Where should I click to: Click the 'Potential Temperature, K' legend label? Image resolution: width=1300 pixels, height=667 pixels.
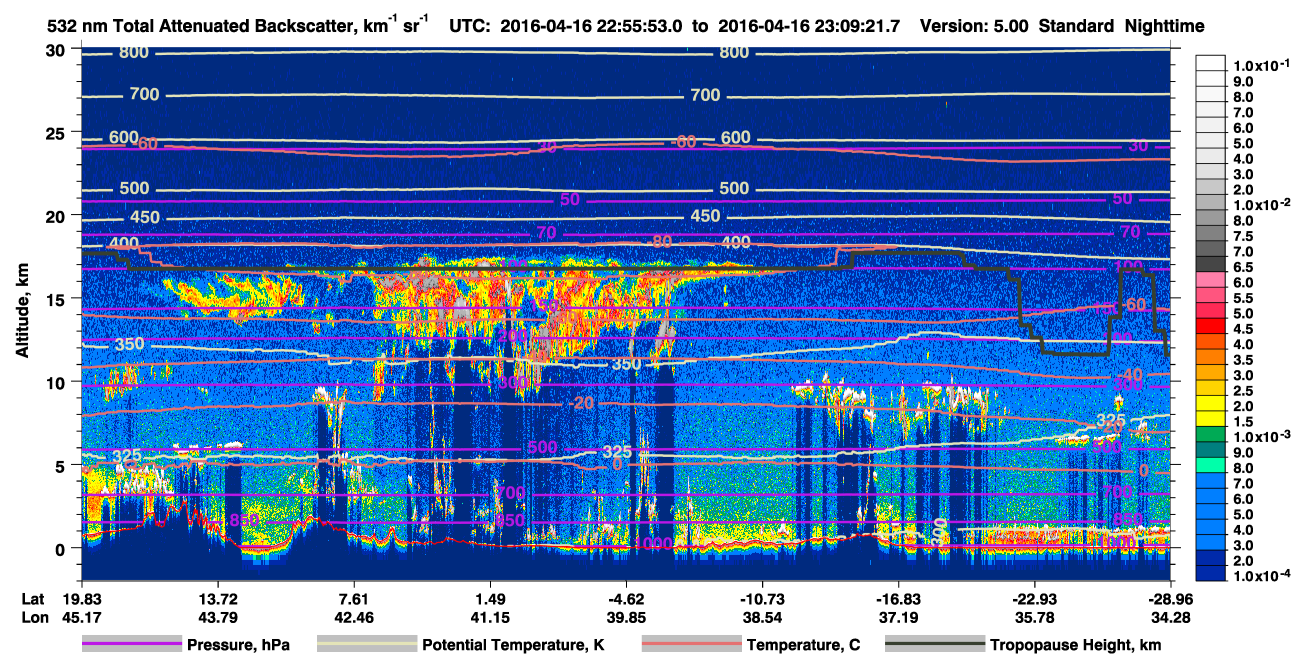point(513,645)
